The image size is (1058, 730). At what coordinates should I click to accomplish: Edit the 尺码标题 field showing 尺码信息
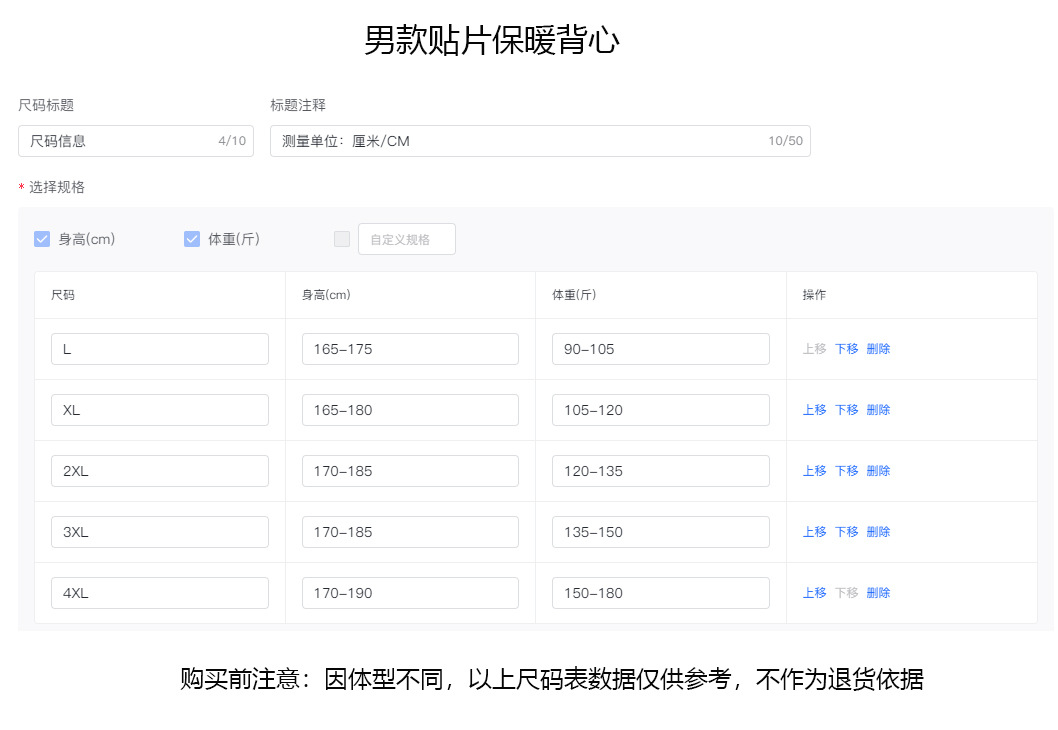tap(135, 140)
